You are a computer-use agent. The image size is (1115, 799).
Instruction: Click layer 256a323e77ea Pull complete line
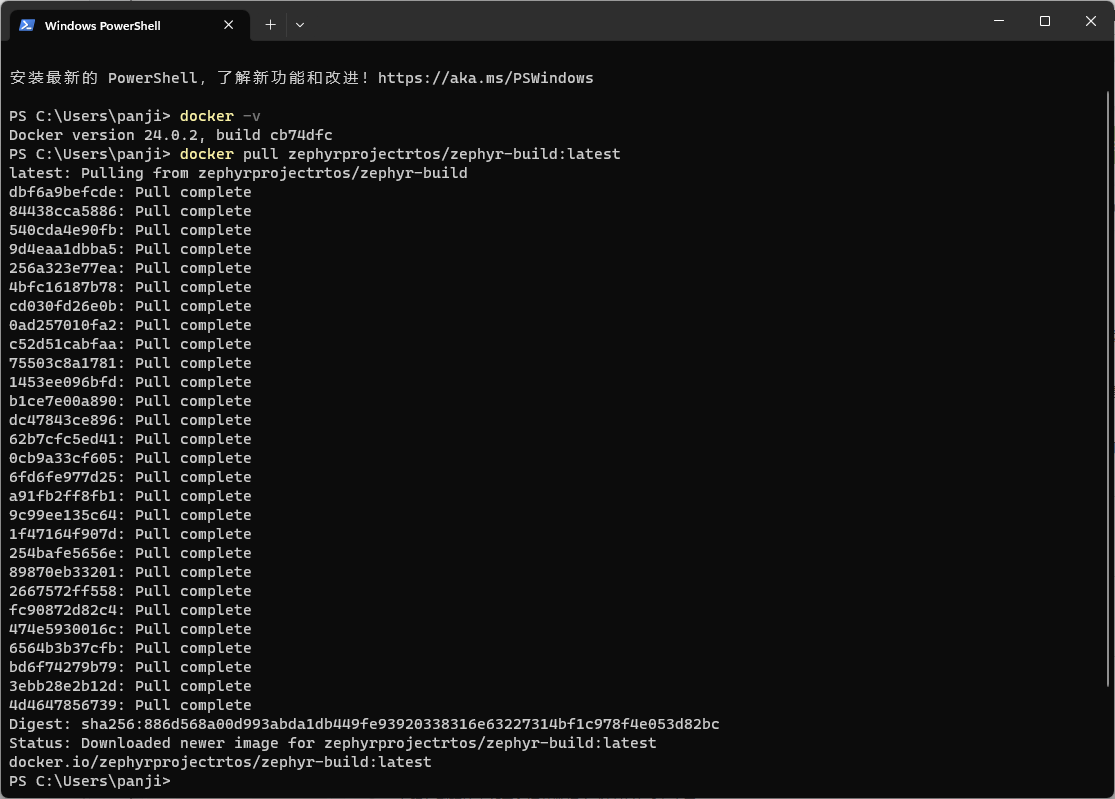(x=130, y=269)
